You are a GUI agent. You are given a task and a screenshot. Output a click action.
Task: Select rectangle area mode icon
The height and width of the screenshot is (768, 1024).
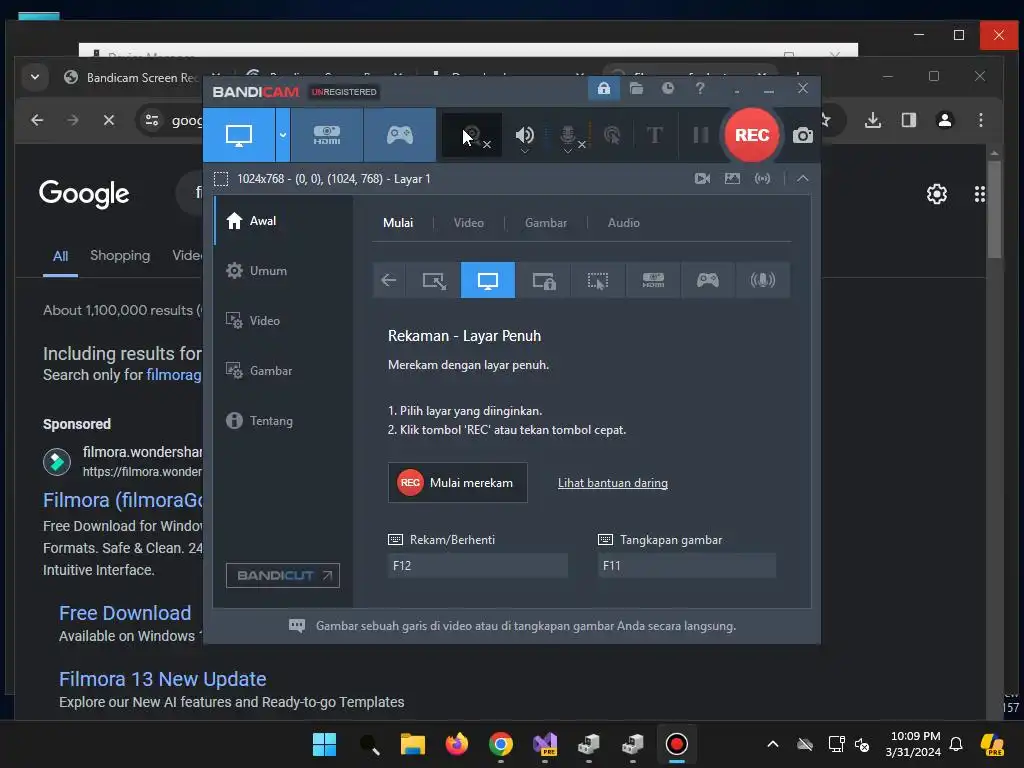click(434, 280)
